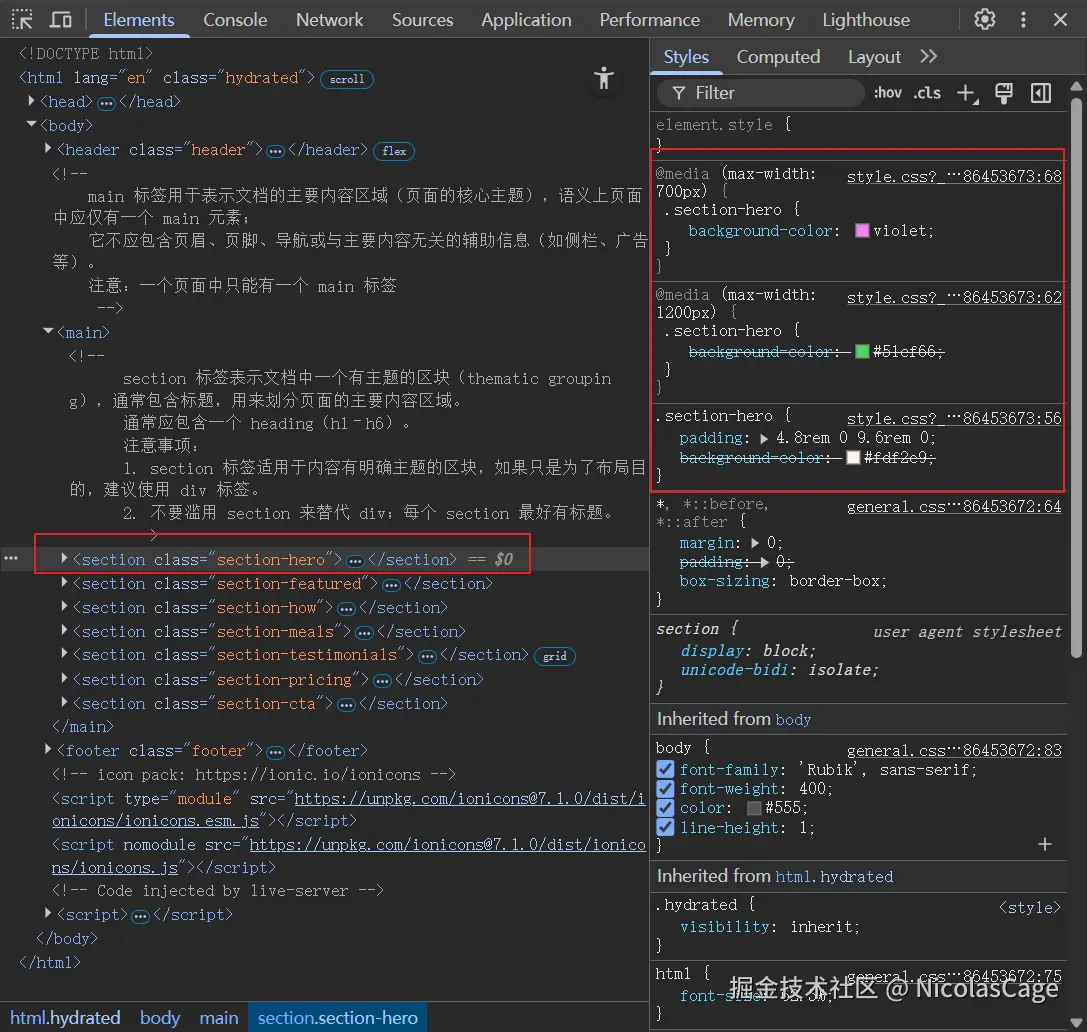Toggle the color #555 property checkbox

[665, 808]
